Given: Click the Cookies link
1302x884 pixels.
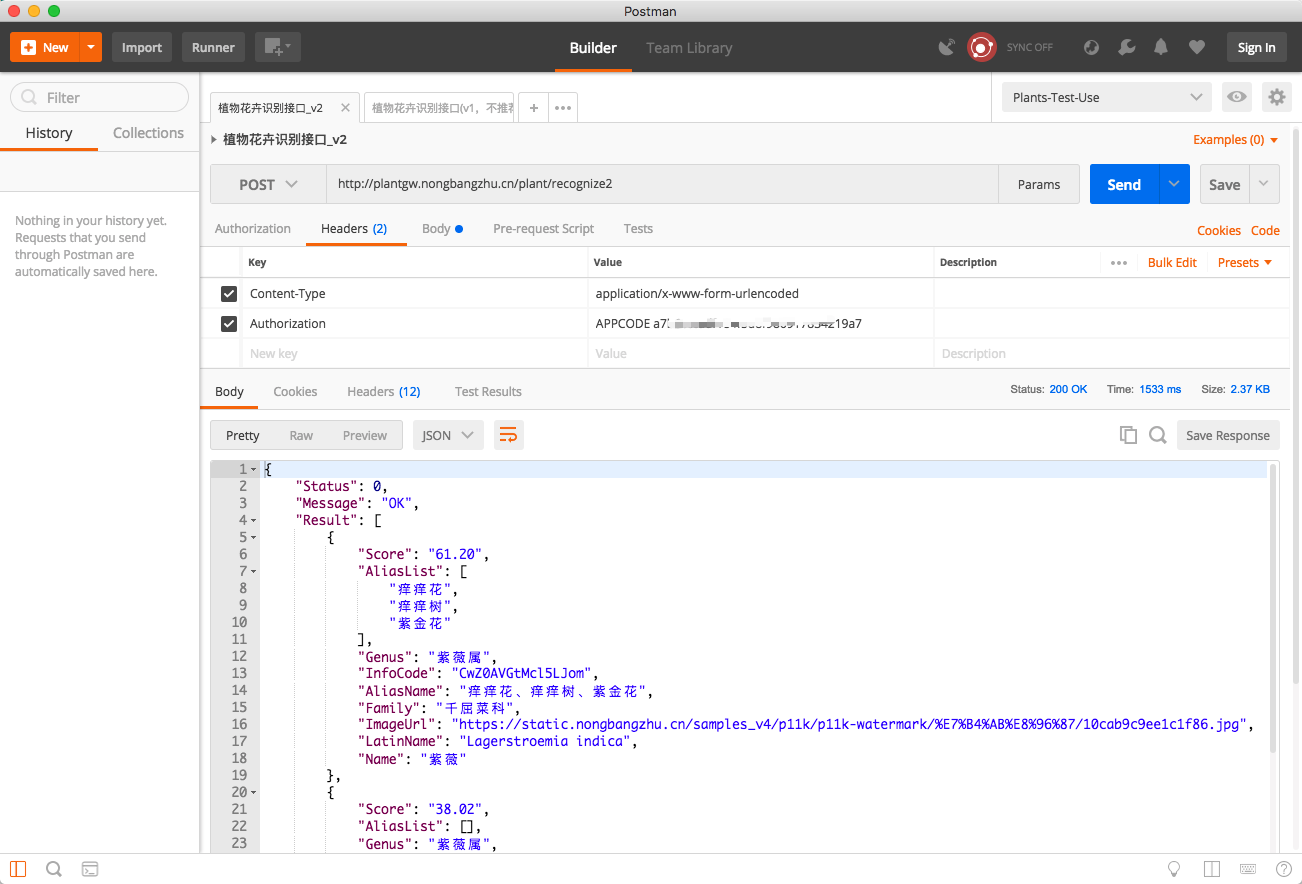Looking at the screenshot, I should (1219, 230).
